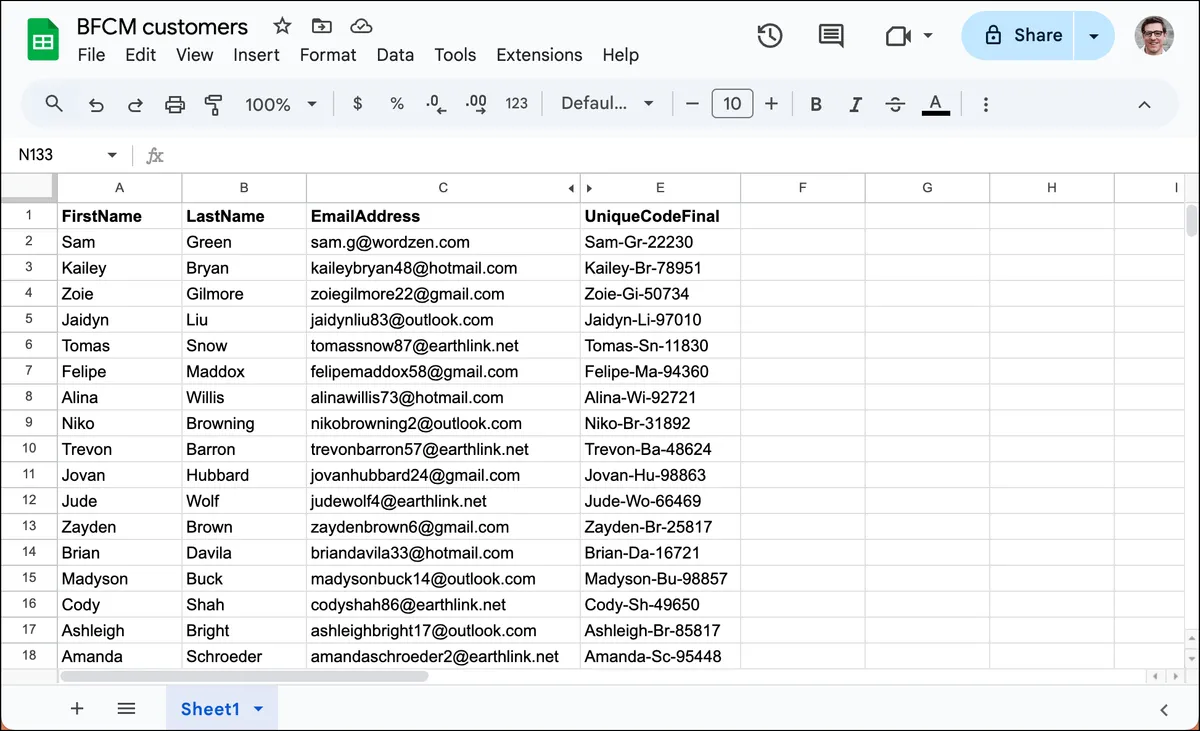Decrease decimal places
Image resolution: width=1200 pixels, height=731 pixels.
pos(436,104)
